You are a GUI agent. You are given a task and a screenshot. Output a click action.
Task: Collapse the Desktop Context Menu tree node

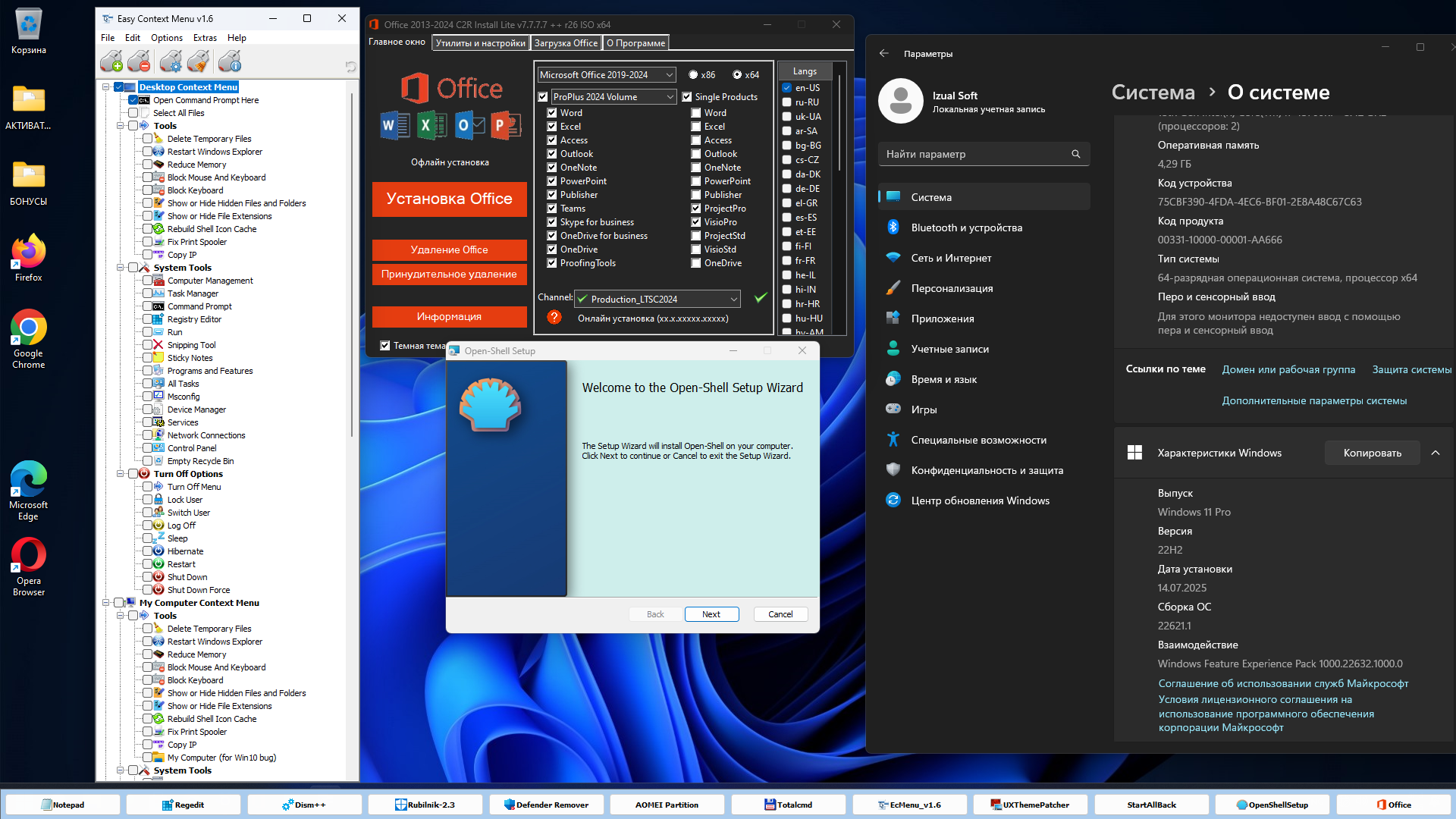pyautogui.click(x=106, y=87)
